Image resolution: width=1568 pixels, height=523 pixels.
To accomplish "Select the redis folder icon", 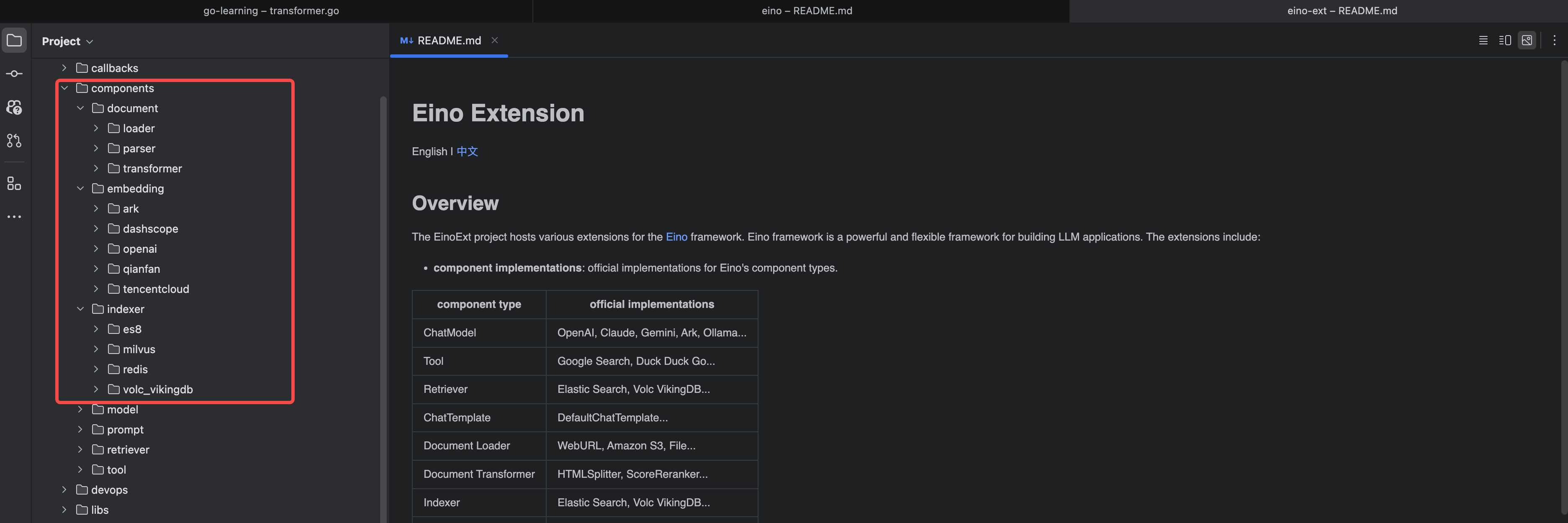I will point(114,369).
